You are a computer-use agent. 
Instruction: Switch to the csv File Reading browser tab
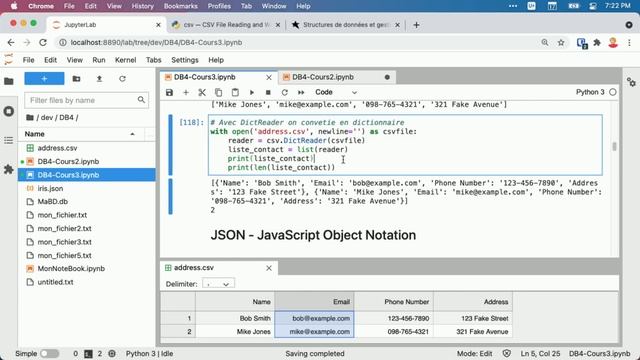point(226,25)
